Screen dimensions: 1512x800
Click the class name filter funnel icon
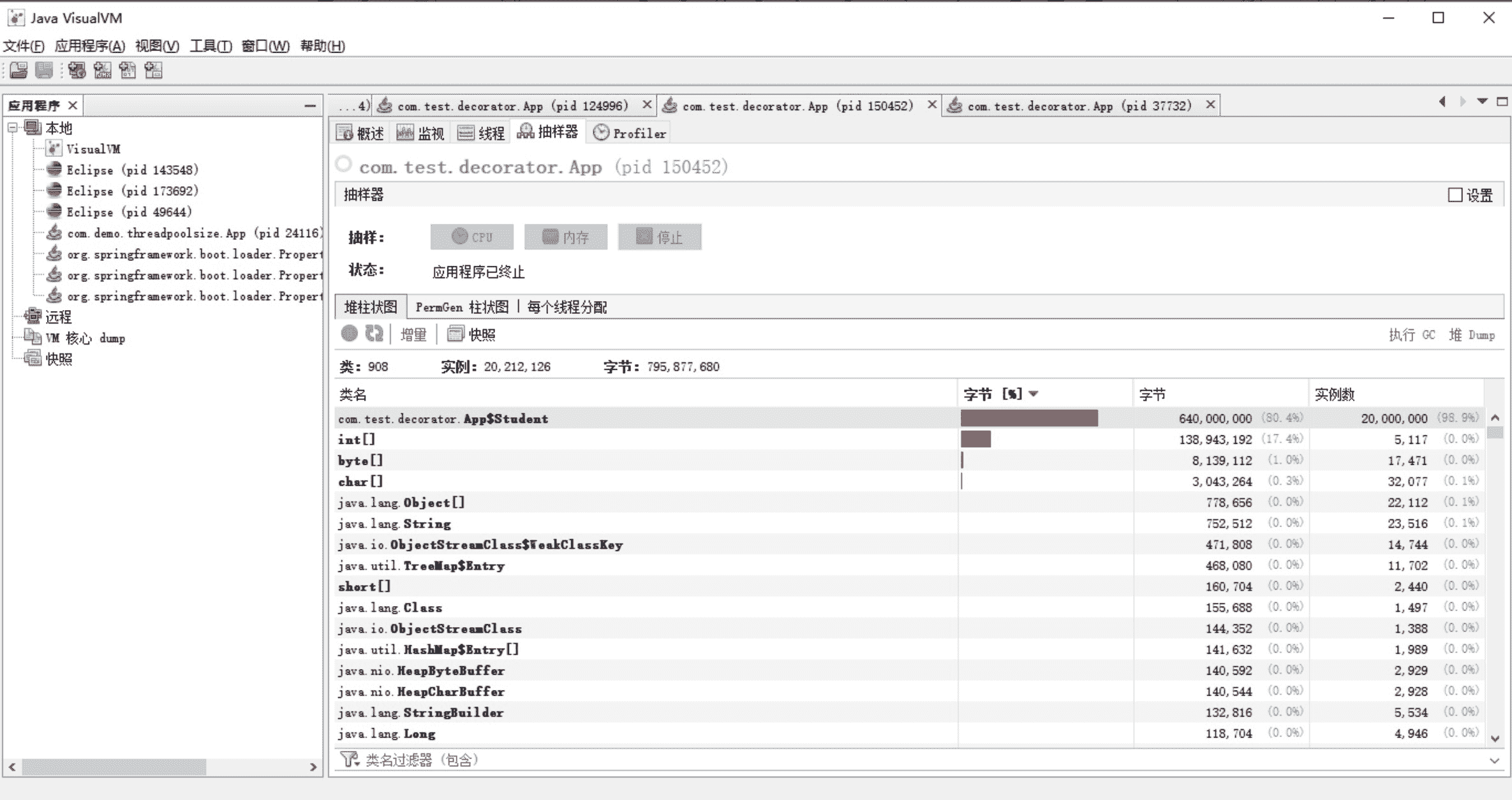coord(349,759)
